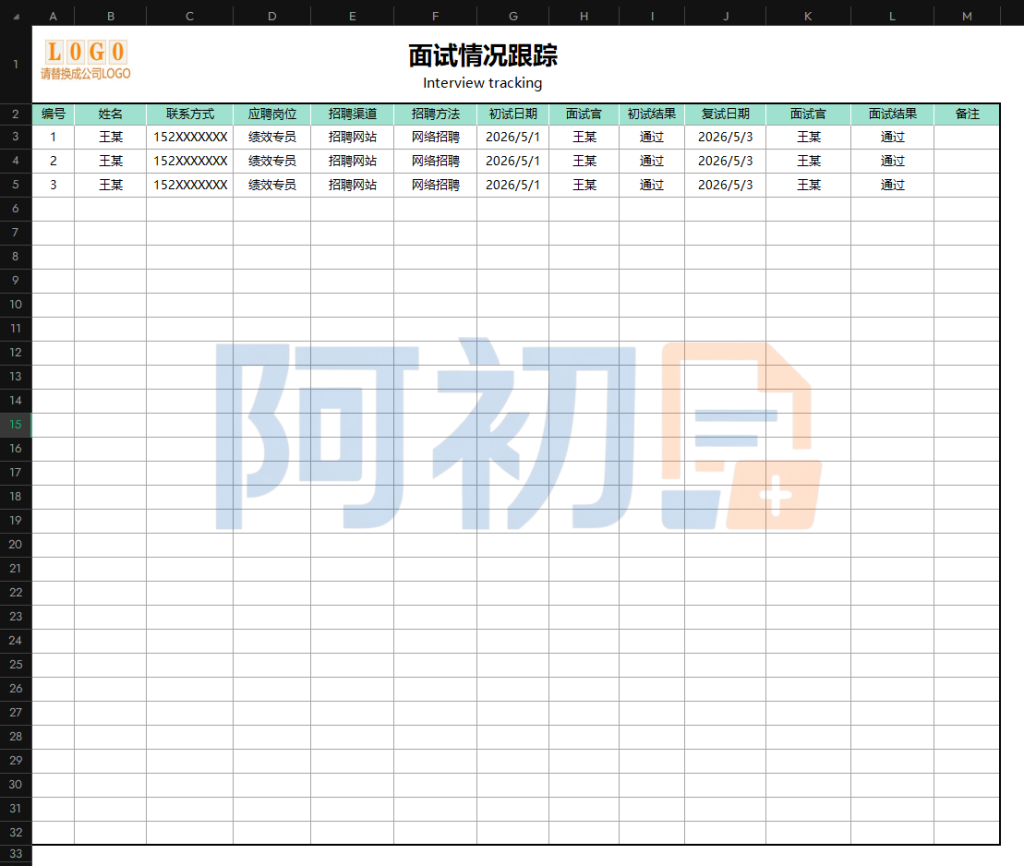Click the 招聘方法 header cell
The width and height of the screenshot is (1024, 866).
pos(435,114)
